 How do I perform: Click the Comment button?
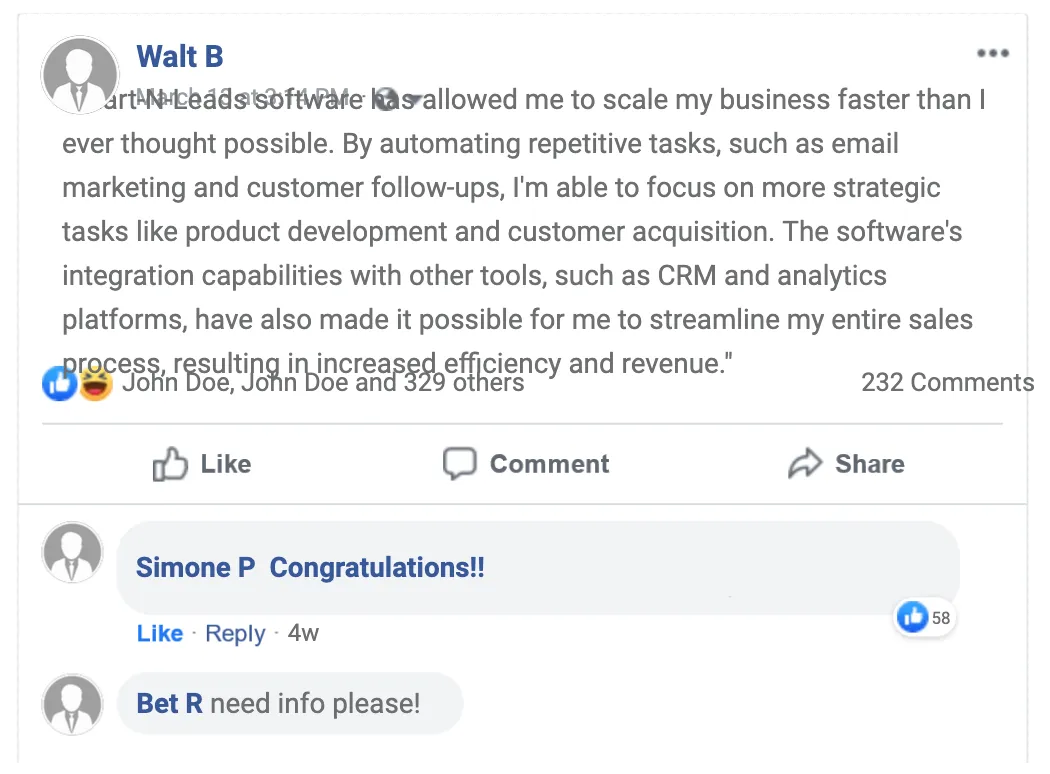526,464
